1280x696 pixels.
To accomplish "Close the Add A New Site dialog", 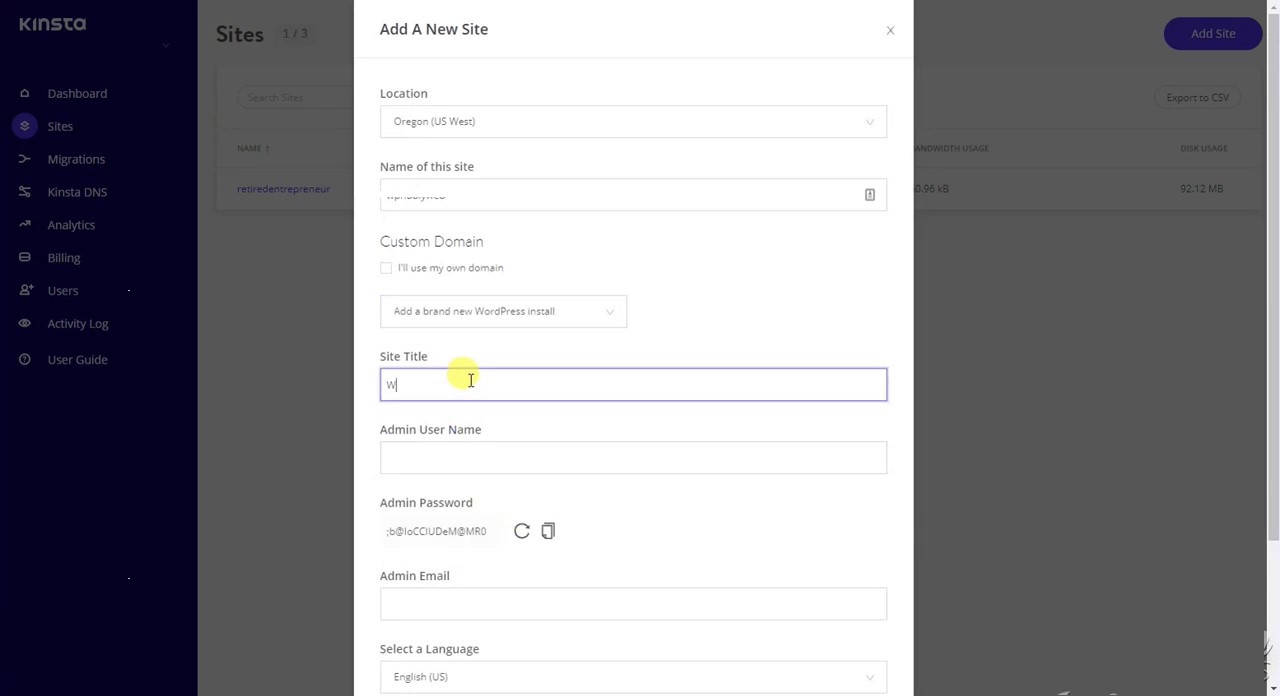I will click(x=889, y=30).
